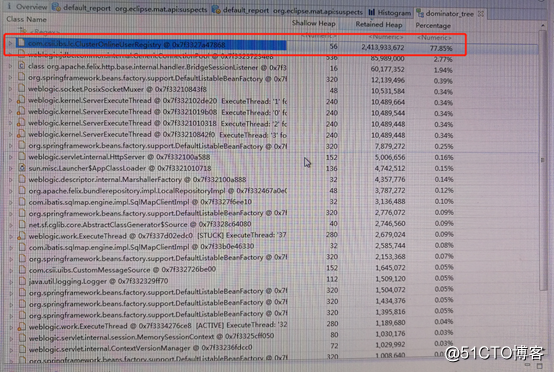Click object icon of ClusterOnlineUserRegistry
The height and width of the screenshot is (372, 554).
(x=21, y=43)
